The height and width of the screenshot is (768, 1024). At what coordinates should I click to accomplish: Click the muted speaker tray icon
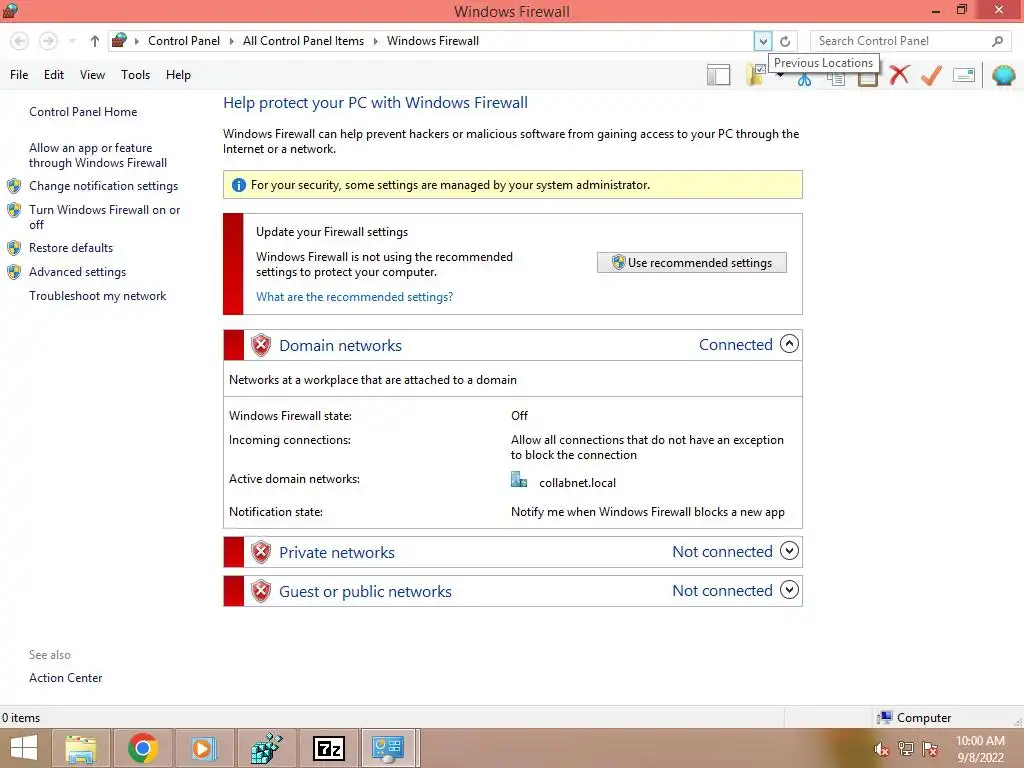pyautogui.click(x=881, y=749)
